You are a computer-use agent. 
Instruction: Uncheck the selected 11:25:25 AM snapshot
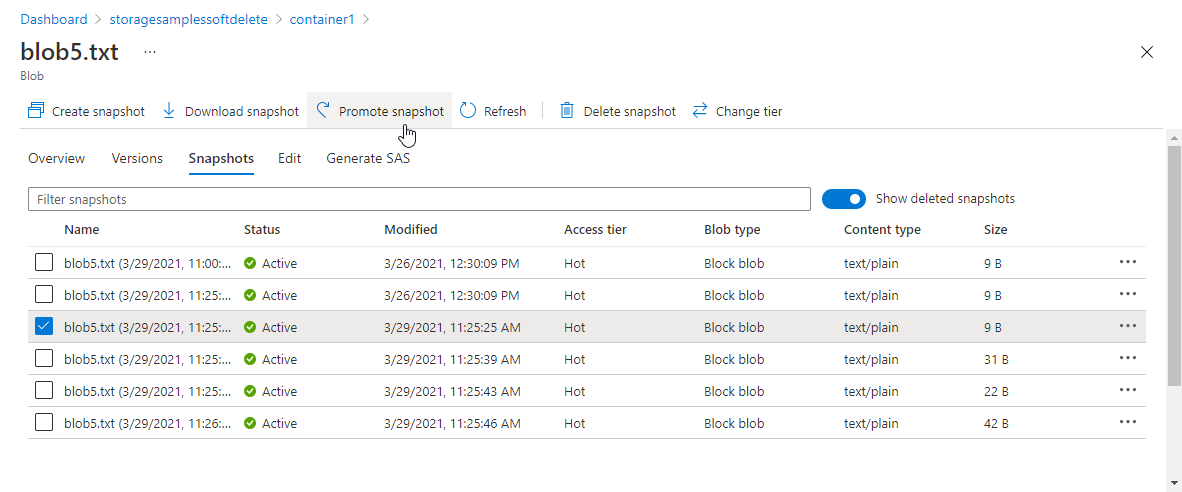(44, 327)
